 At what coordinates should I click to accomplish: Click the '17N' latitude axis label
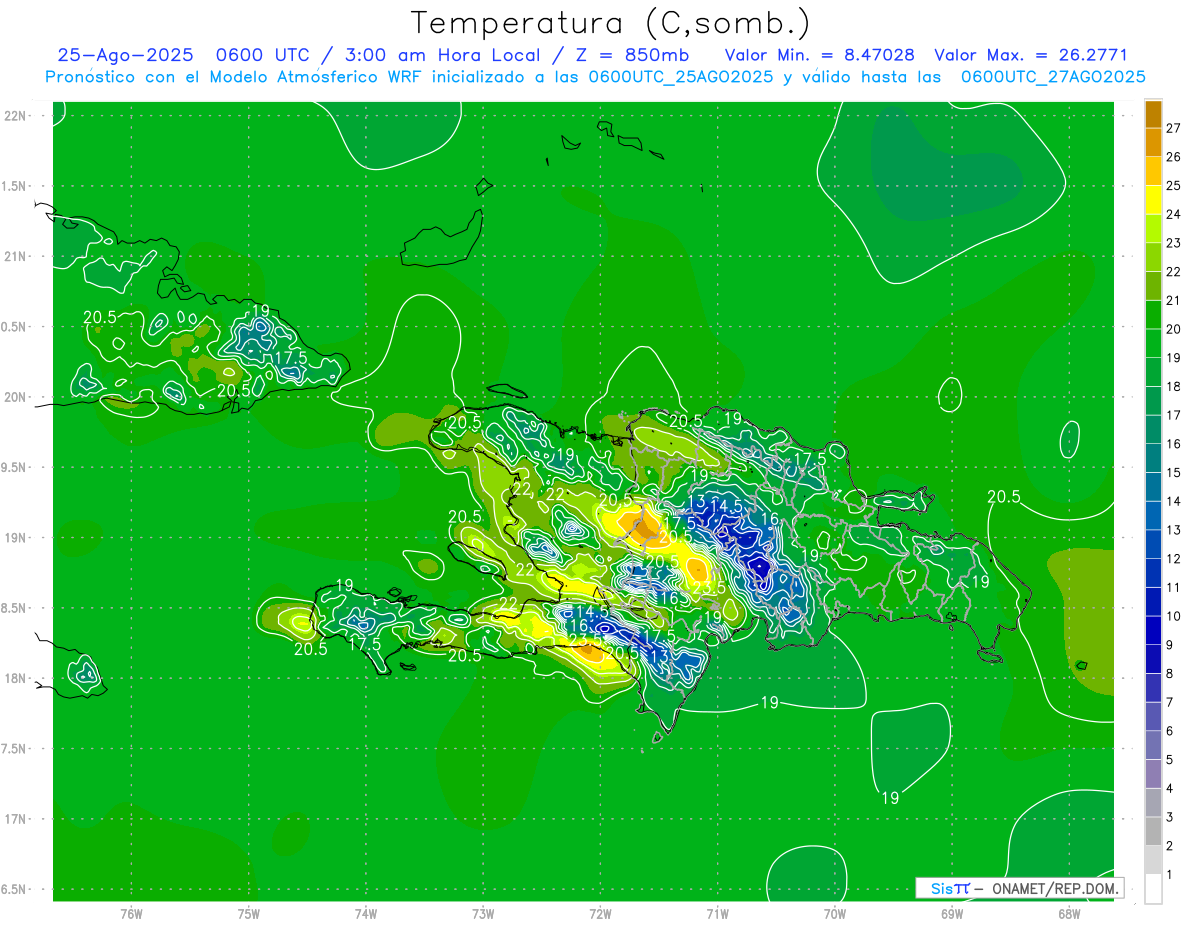click(15, 819)
